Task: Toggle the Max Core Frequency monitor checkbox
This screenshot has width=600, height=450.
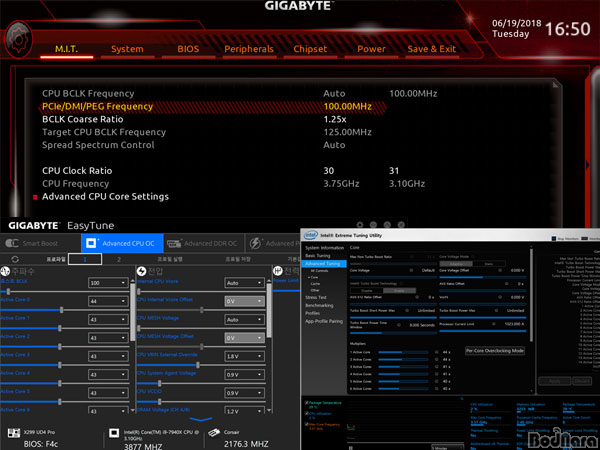Action: (x=306, y=425)
